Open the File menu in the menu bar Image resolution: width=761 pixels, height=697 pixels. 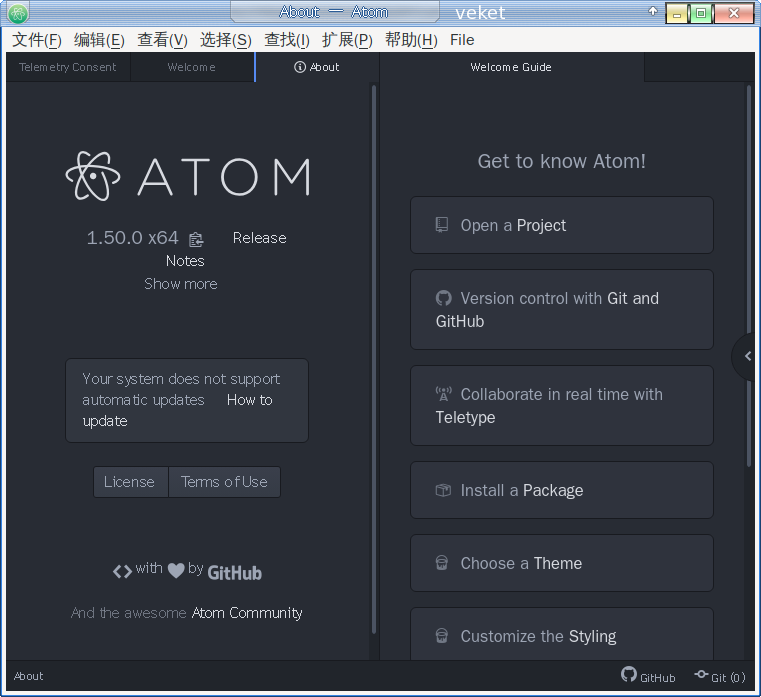(x=462, y=40)
